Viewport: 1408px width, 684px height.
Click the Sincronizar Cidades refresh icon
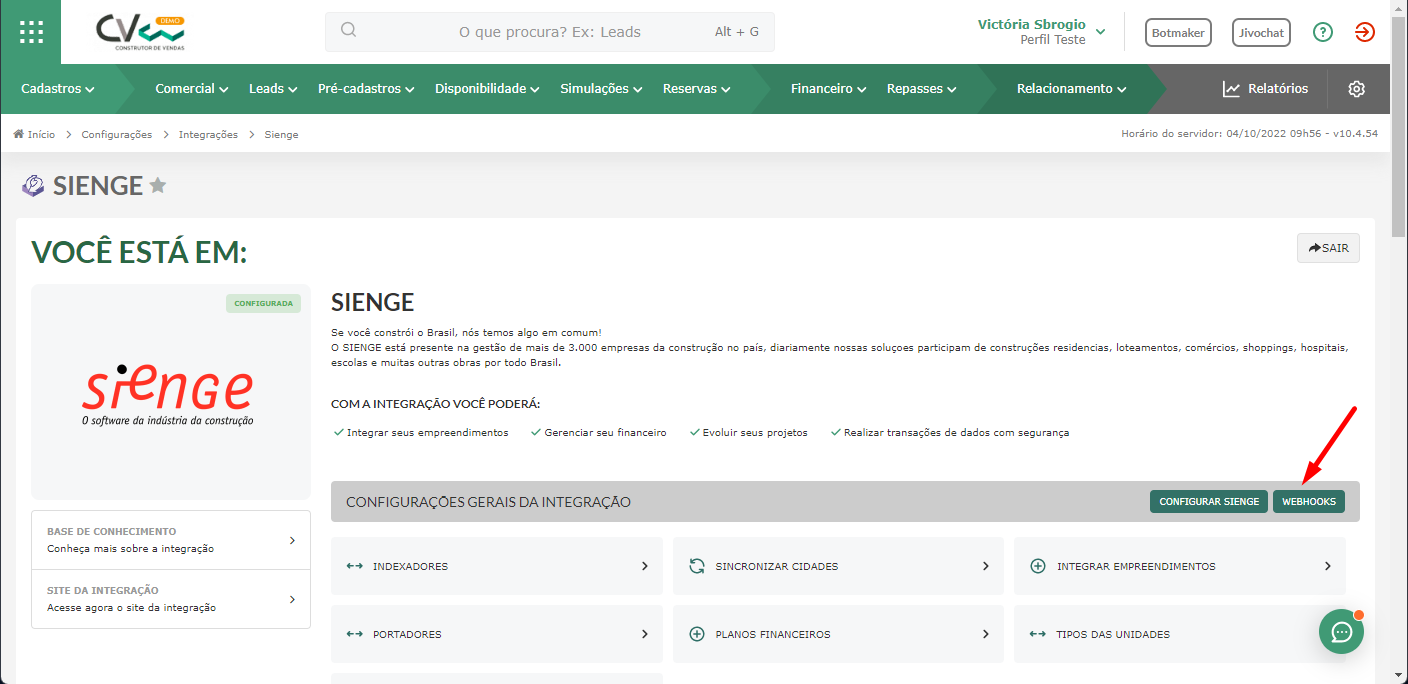click(x=697, y=566)
